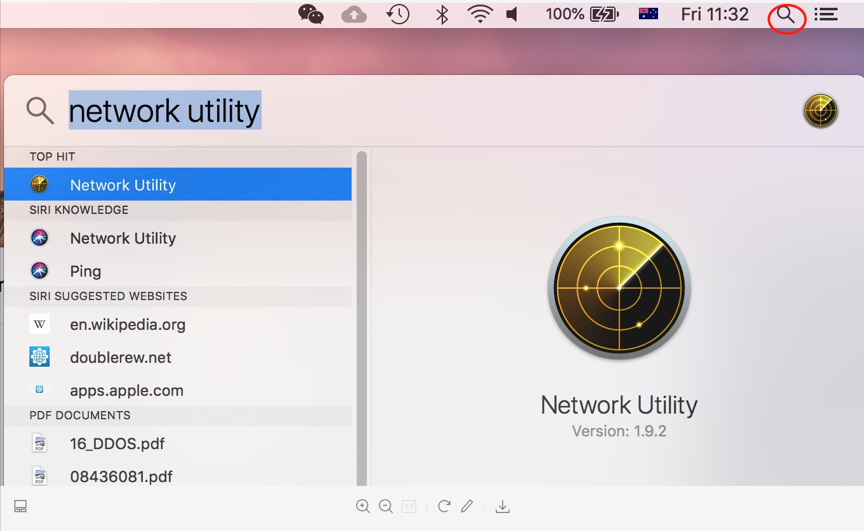Open the doublerew.net suggested website

coord(120,357)
